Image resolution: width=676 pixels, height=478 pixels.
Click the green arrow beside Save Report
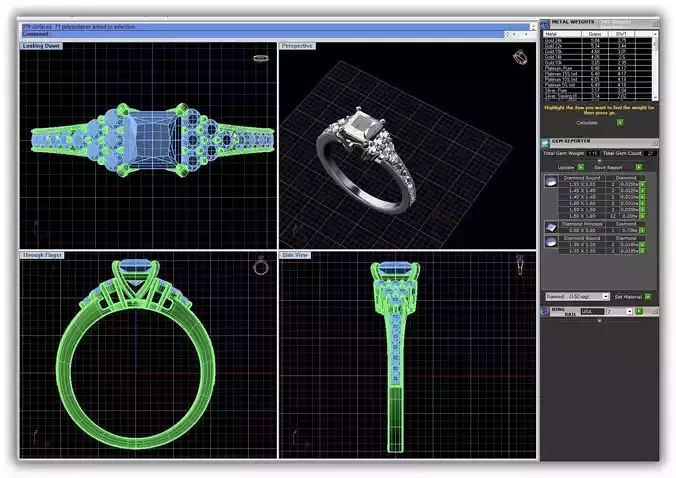(639, 167)
